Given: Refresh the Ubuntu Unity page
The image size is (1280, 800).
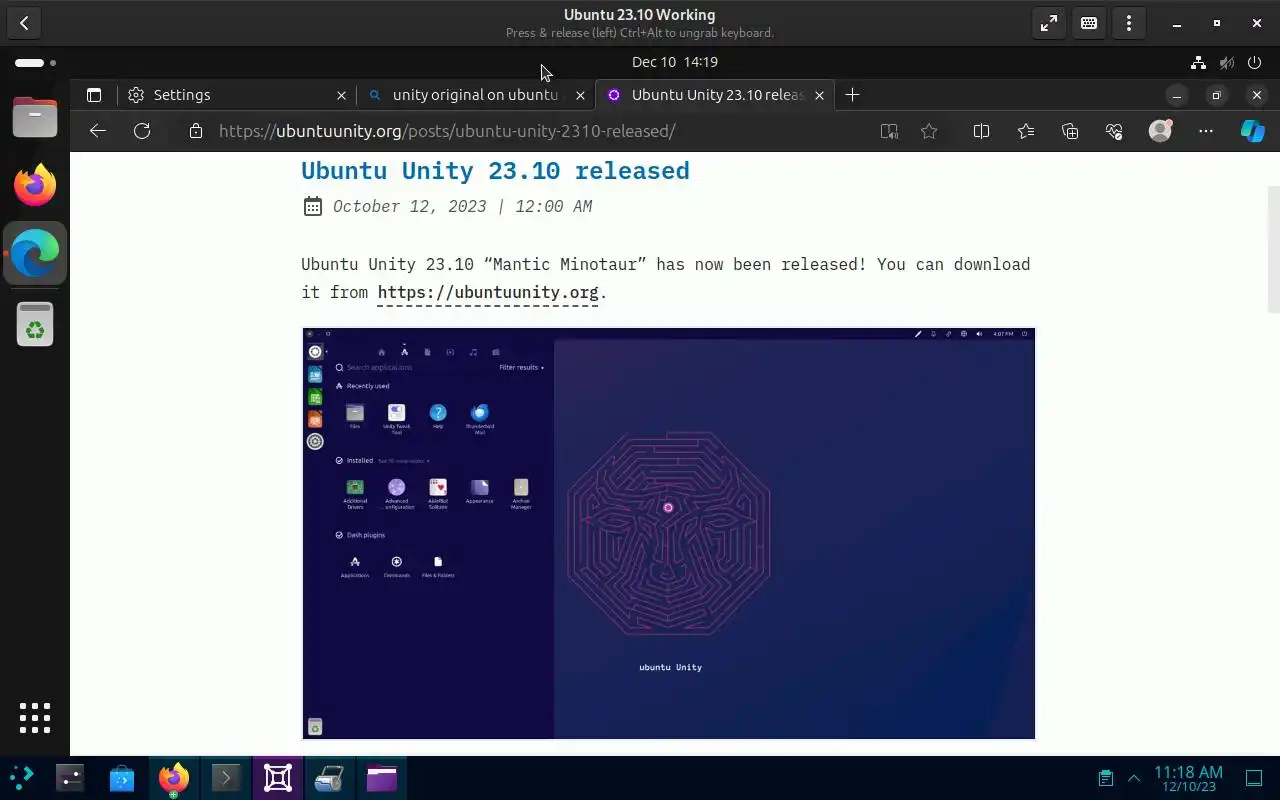Looking at the screenshot, I should click(x=142, y=131).
